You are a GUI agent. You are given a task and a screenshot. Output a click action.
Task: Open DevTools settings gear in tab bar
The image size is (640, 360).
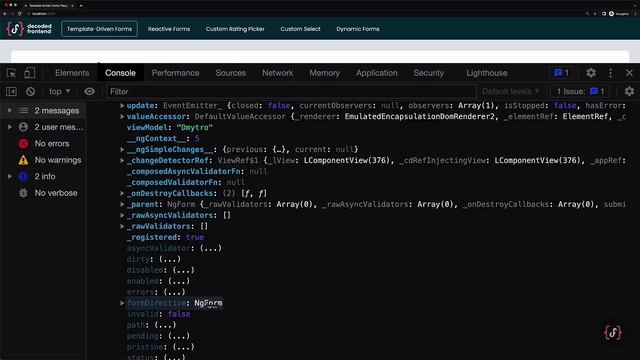[591, 73]
